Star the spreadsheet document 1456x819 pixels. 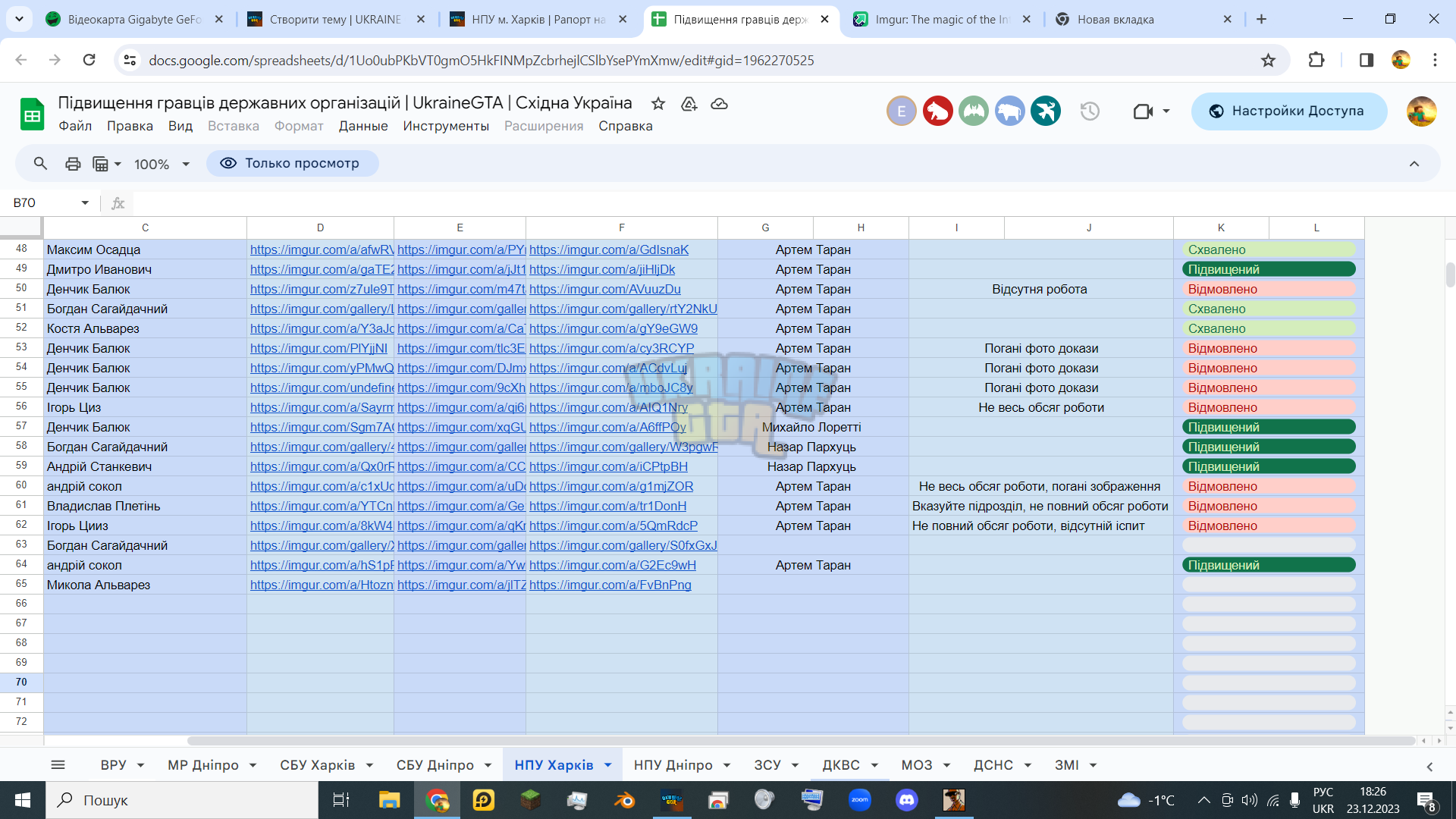658,104
